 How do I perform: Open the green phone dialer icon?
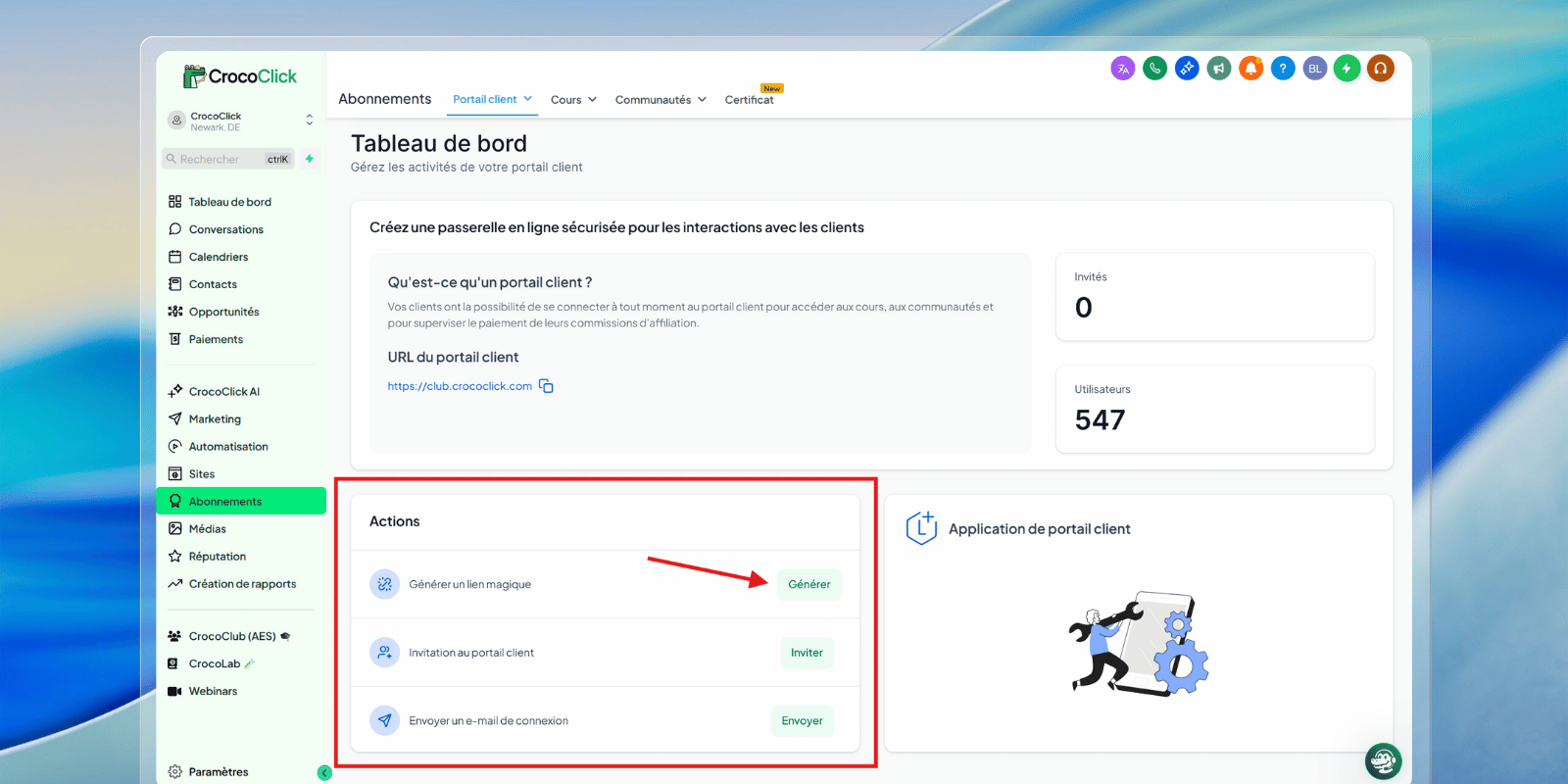click(1155, 69)
